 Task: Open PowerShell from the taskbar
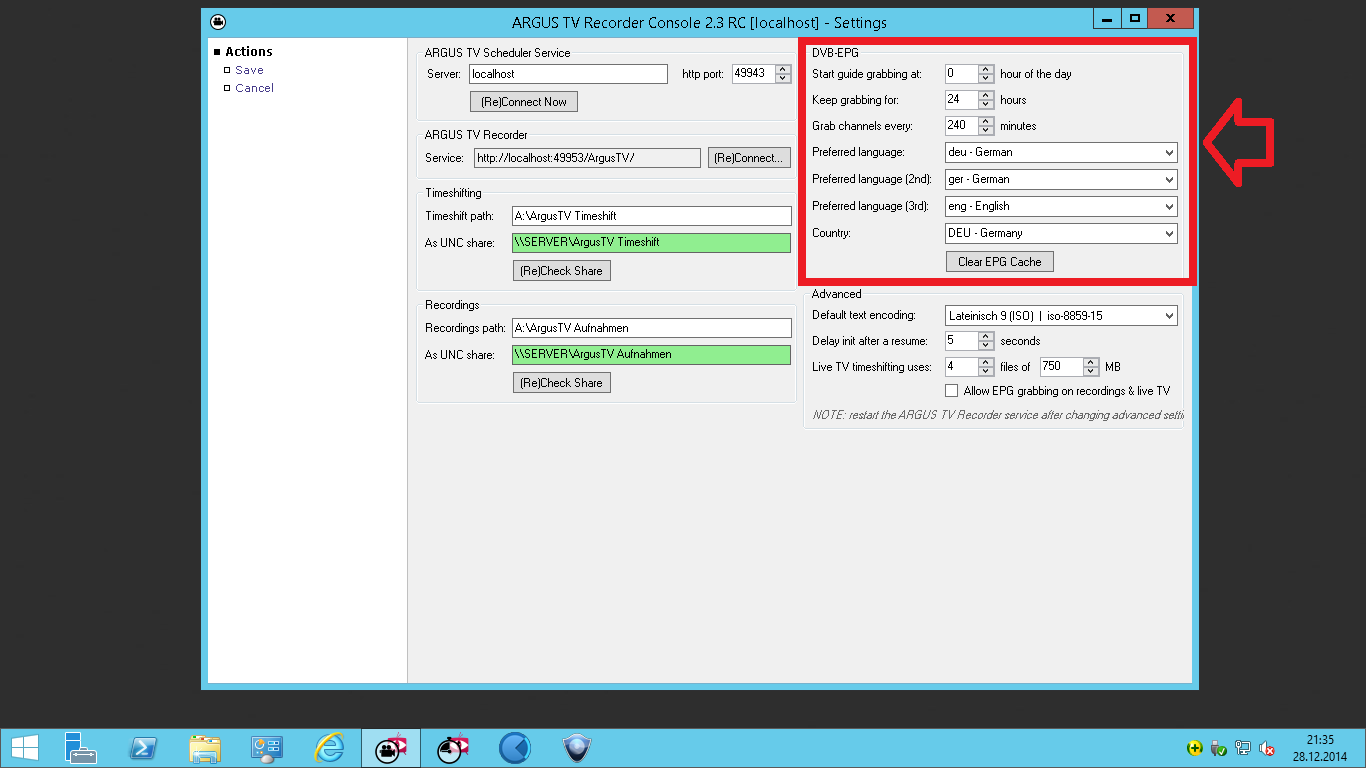click(142, 748)
